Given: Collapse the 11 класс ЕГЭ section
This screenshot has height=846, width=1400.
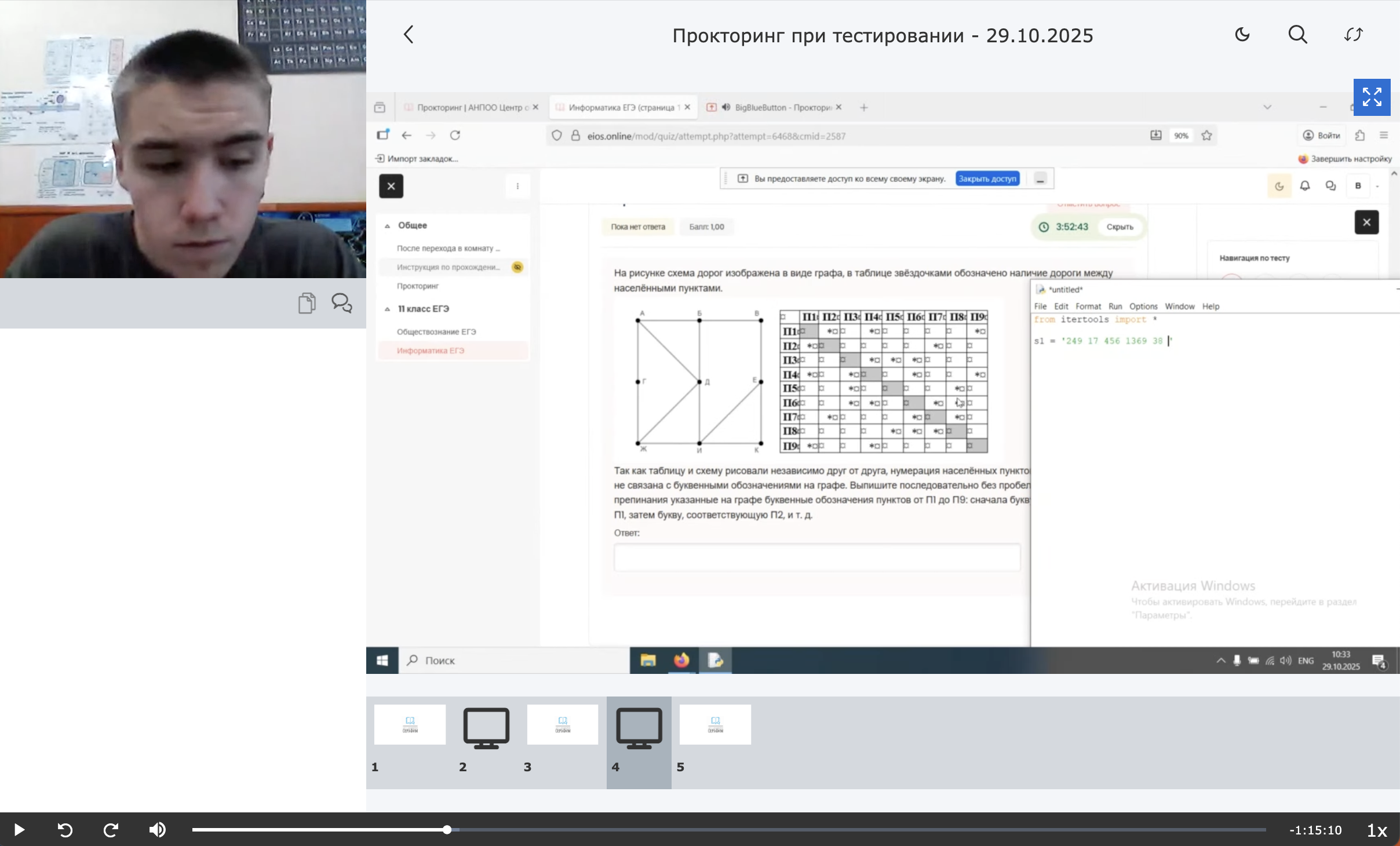Looking at the screenshot, I should tap(388, 309).
